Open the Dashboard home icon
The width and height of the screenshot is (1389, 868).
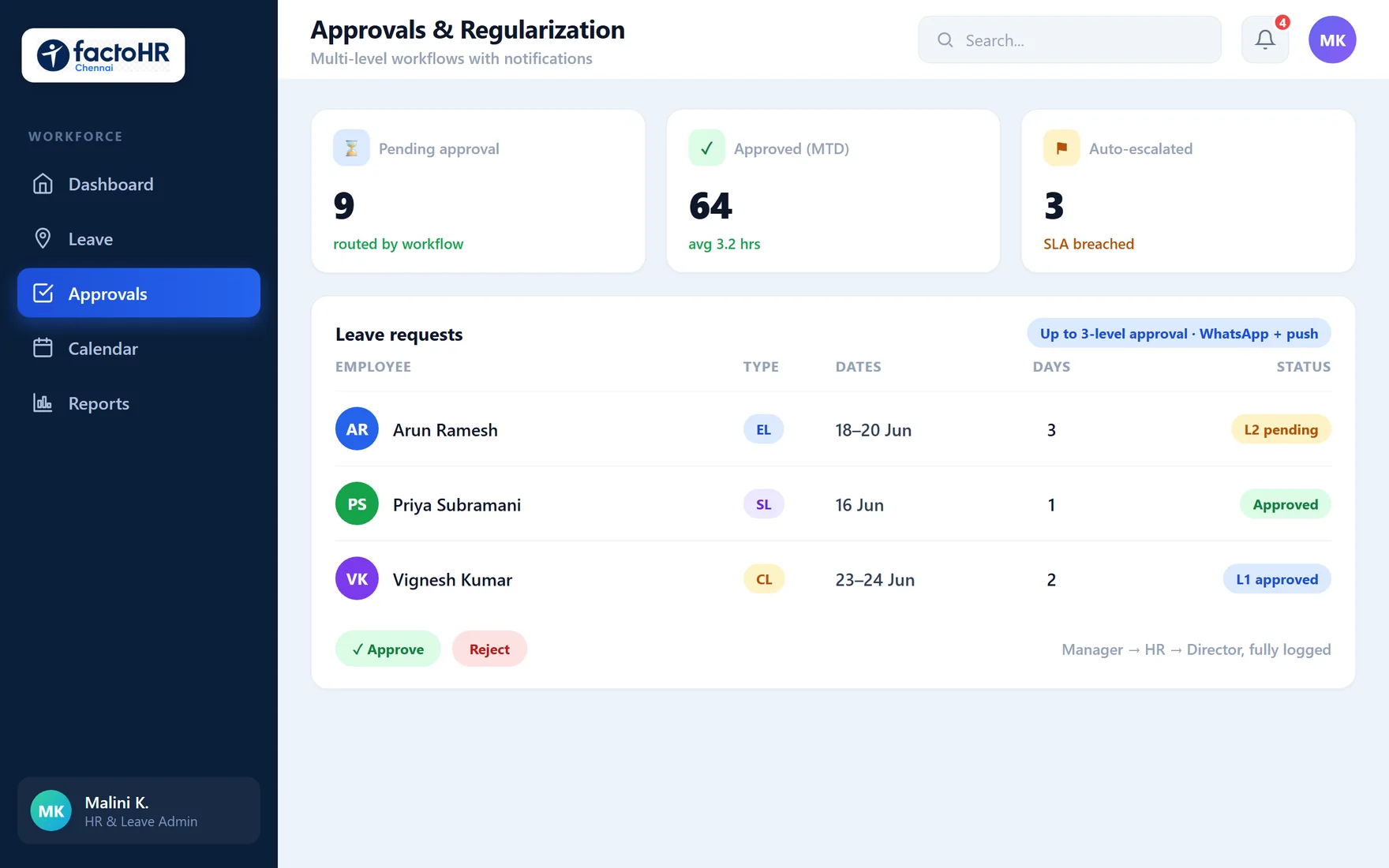click(x=43, y=184)
